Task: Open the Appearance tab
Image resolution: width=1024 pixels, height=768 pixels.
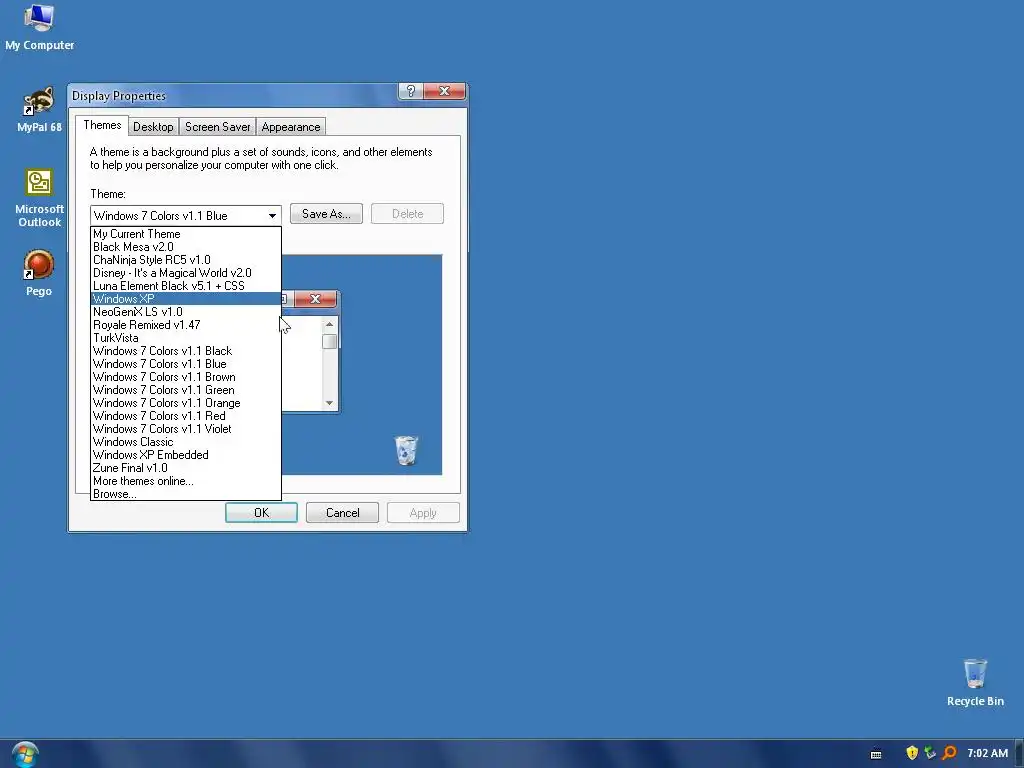Action: (x=291, y=127)
